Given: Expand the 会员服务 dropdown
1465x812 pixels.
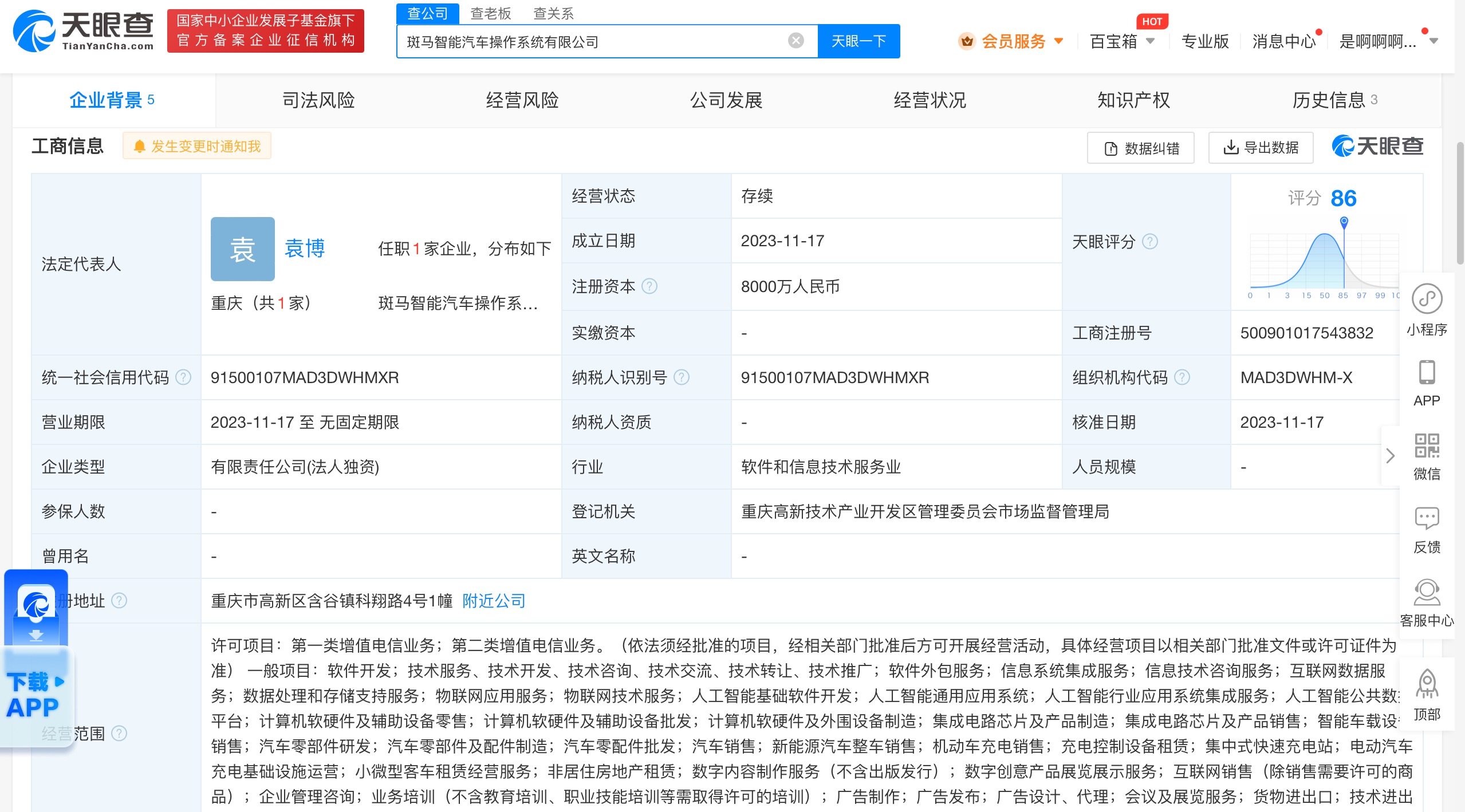Looking at the screenshot, I should pyautogui.click(x=1058, y=41).
